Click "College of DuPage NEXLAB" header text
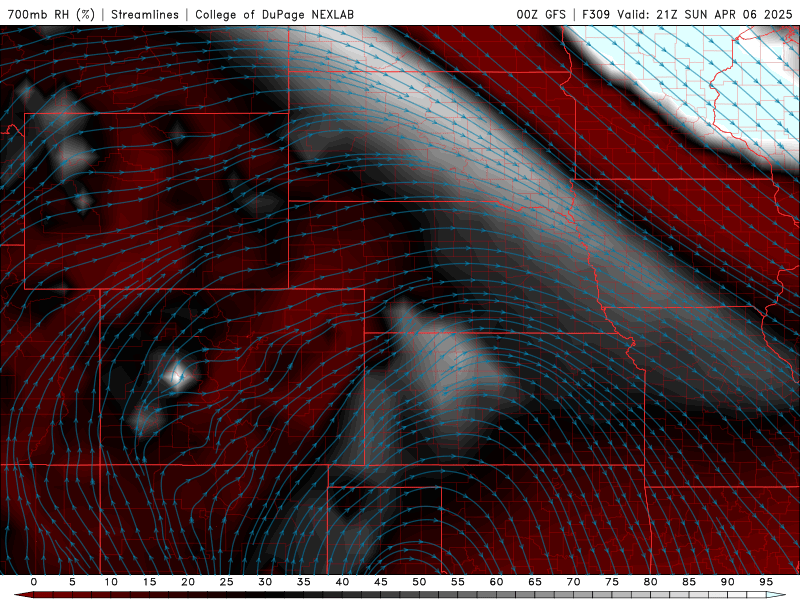This screenshot has height=600, width=800. click(274, 14)
